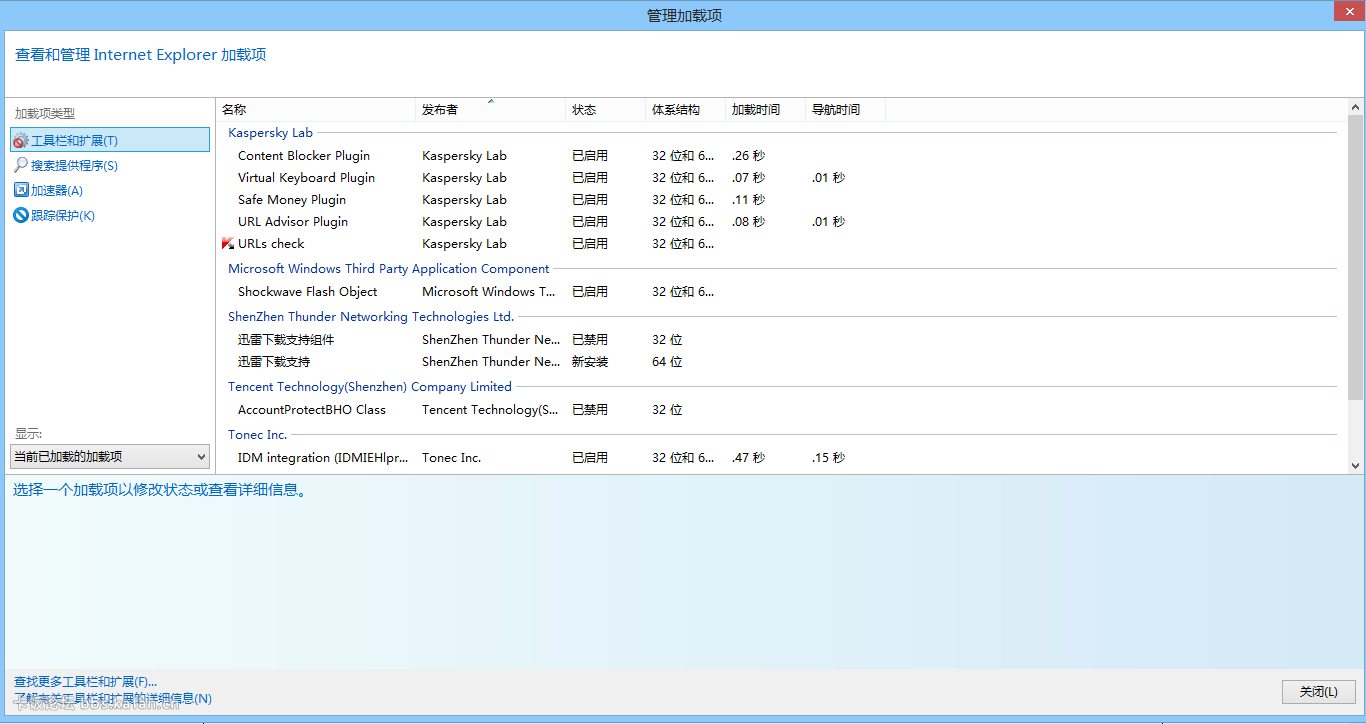This screenshot has width=1366, height=724.
Task: Select 搜索提供程序(S) add-on type
Action: (74, 165)
